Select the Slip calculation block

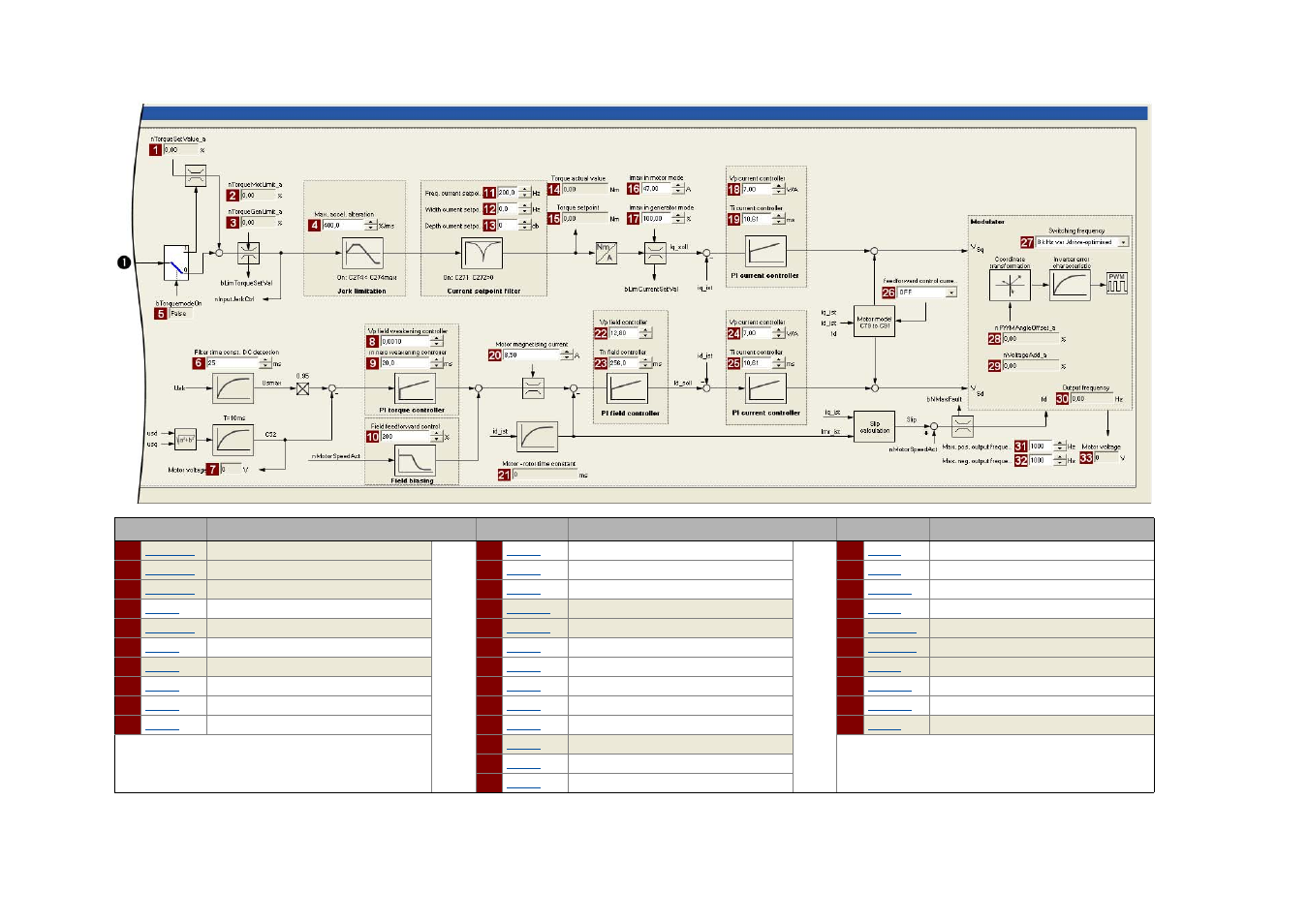click(874, 426)
